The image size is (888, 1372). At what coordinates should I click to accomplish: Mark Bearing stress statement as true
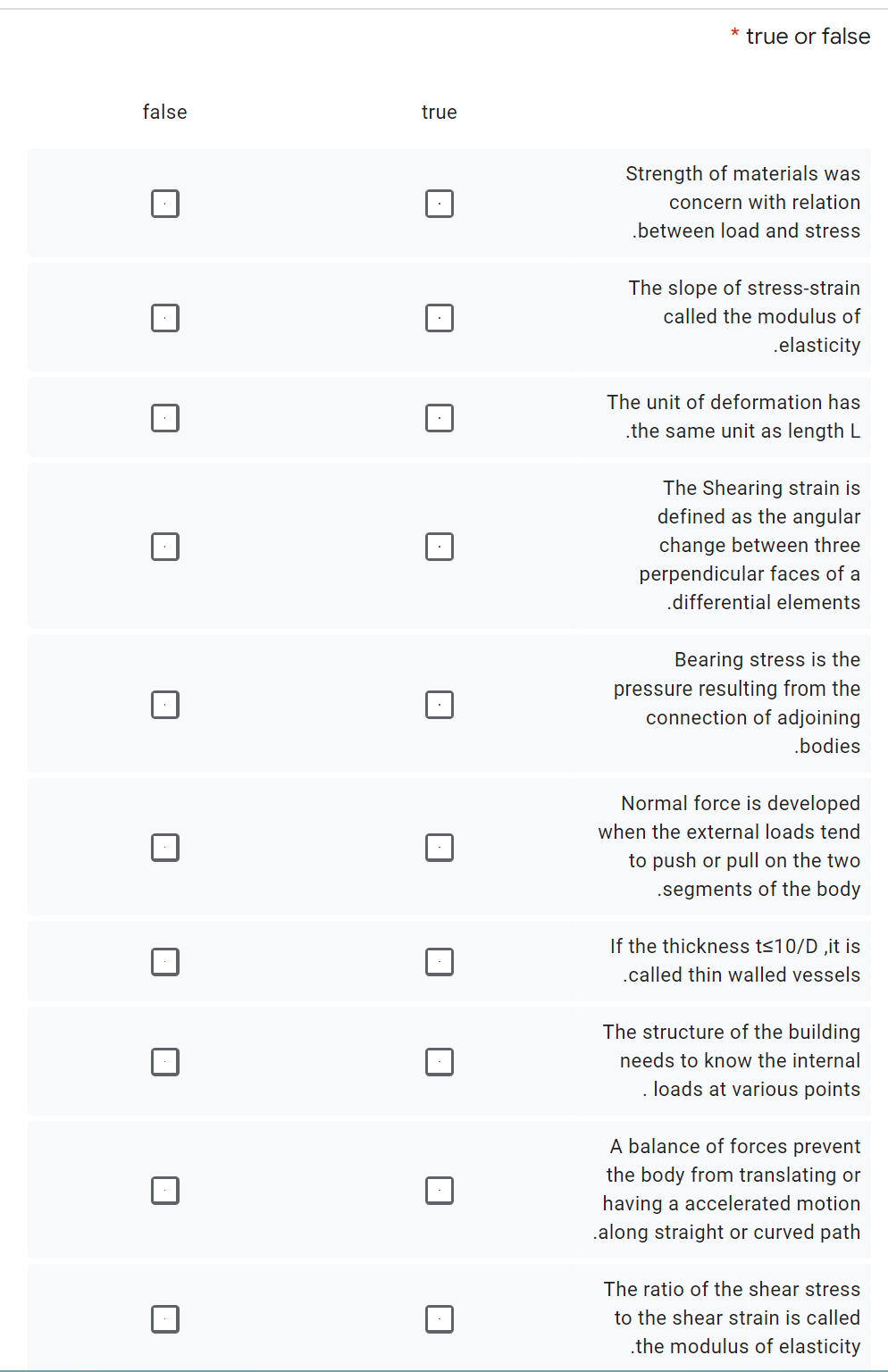click(x=440, y=705)
